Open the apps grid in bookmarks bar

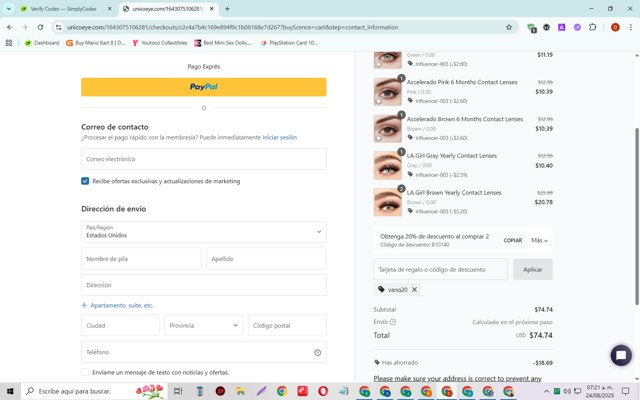click(9, 43)
